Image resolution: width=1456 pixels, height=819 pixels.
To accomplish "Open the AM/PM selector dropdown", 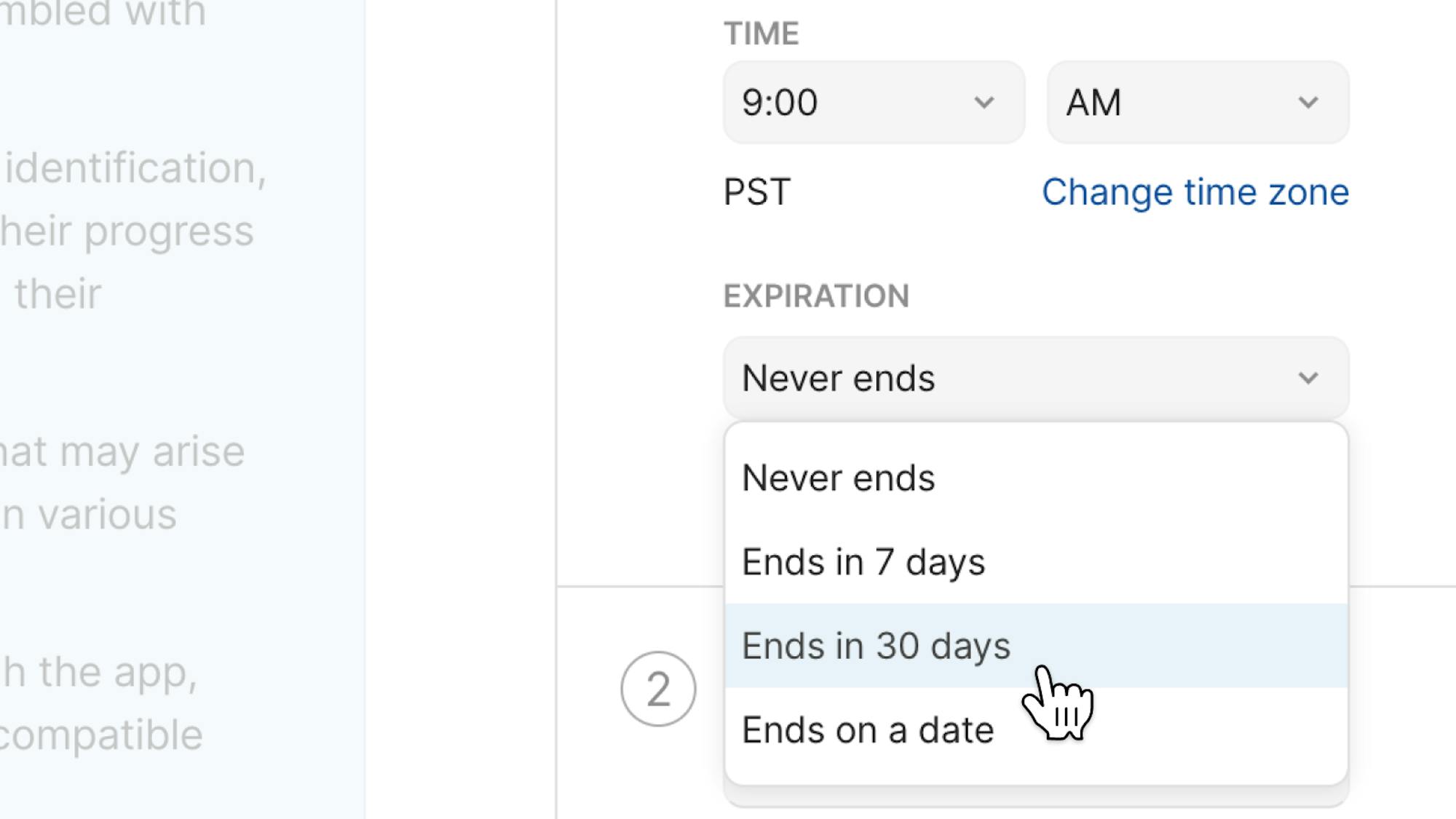I will [1198, 102].
